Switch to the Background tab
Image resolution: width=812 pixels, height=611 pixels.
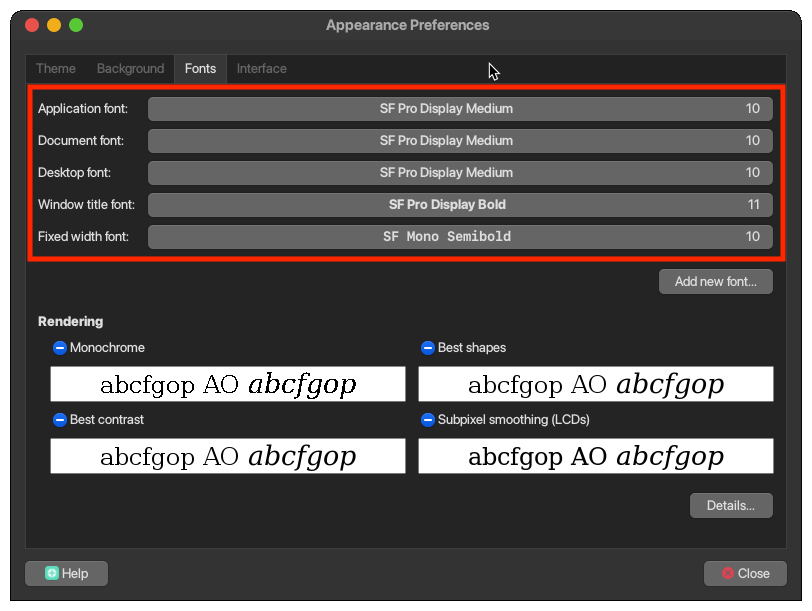click(x=130, y=69)
